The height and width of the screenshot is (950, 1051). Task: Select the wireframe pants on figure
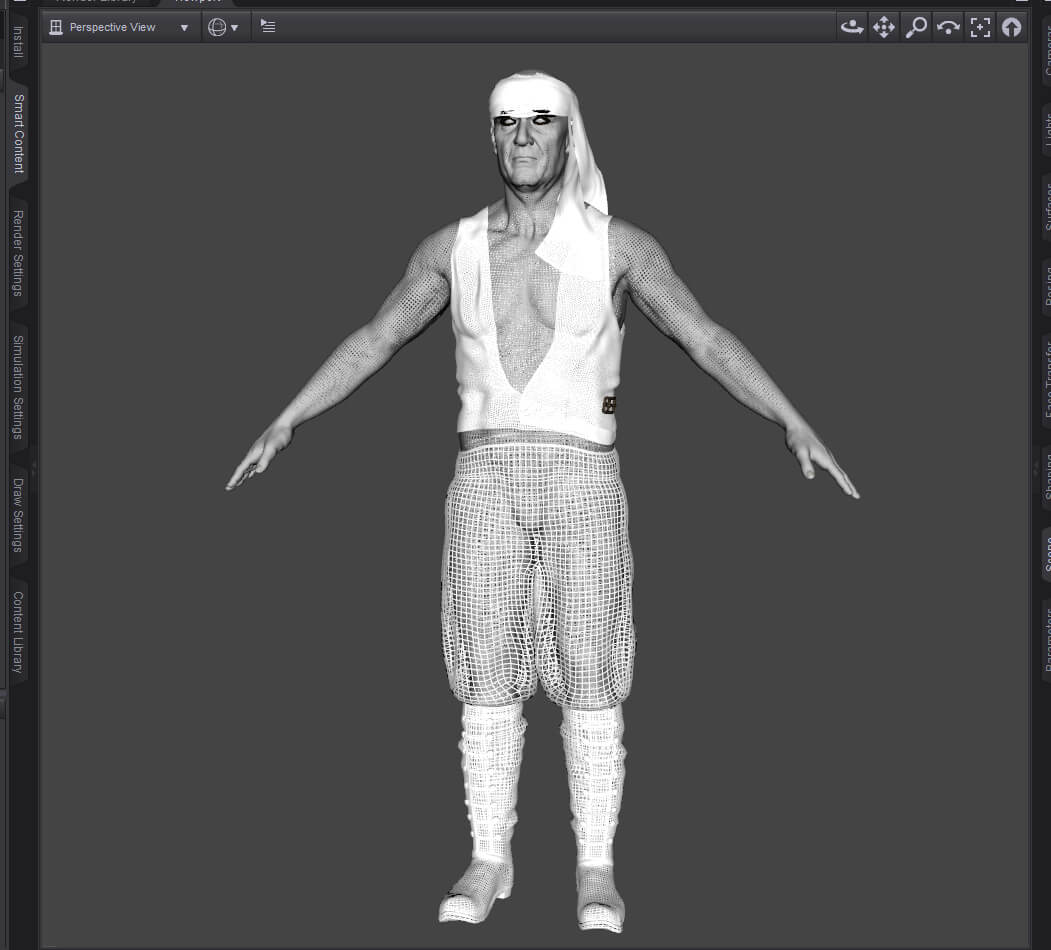tap(538, 577)
